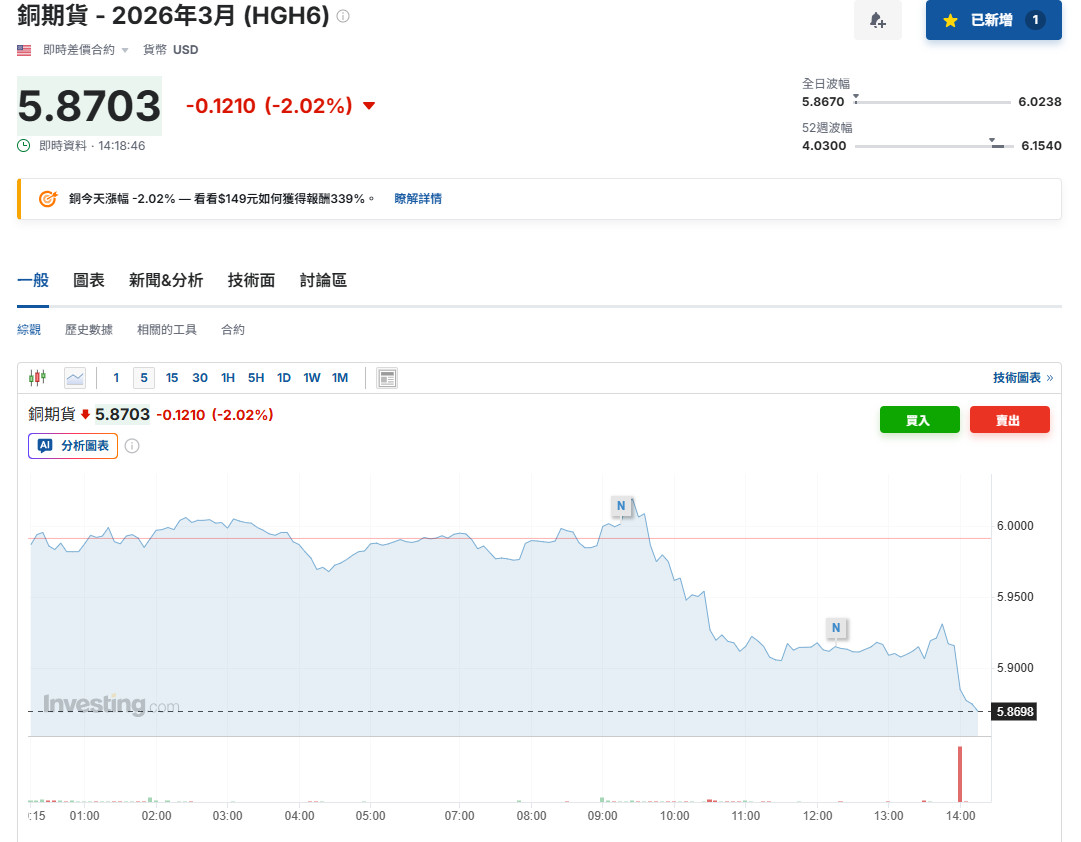Switch chart to area line view

coord(75,377)
